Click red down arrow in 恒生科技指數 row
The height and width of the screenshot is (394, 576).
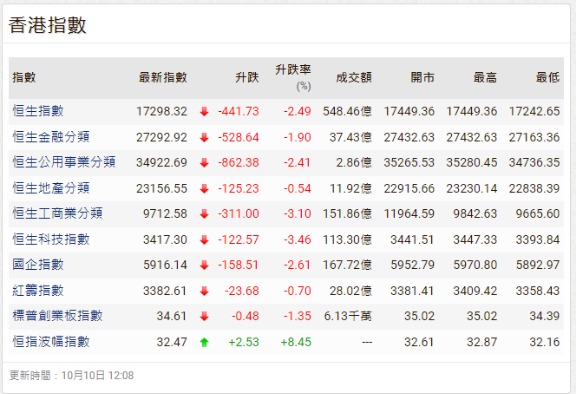point(204,240)
